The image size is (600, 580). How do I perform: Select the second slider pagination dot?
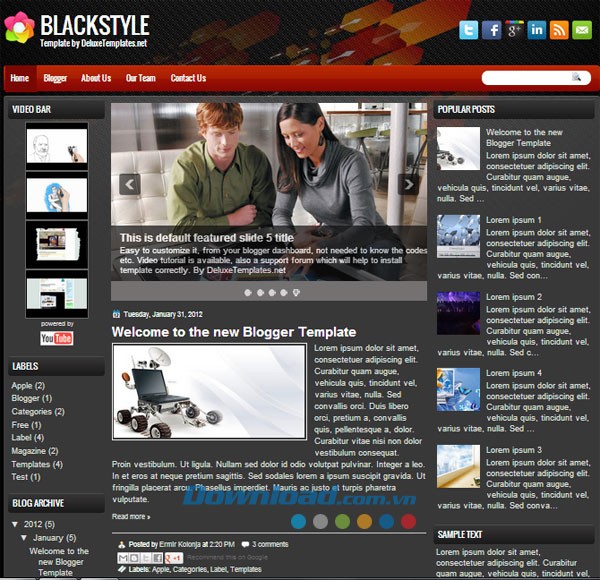[x=260, y=293]
